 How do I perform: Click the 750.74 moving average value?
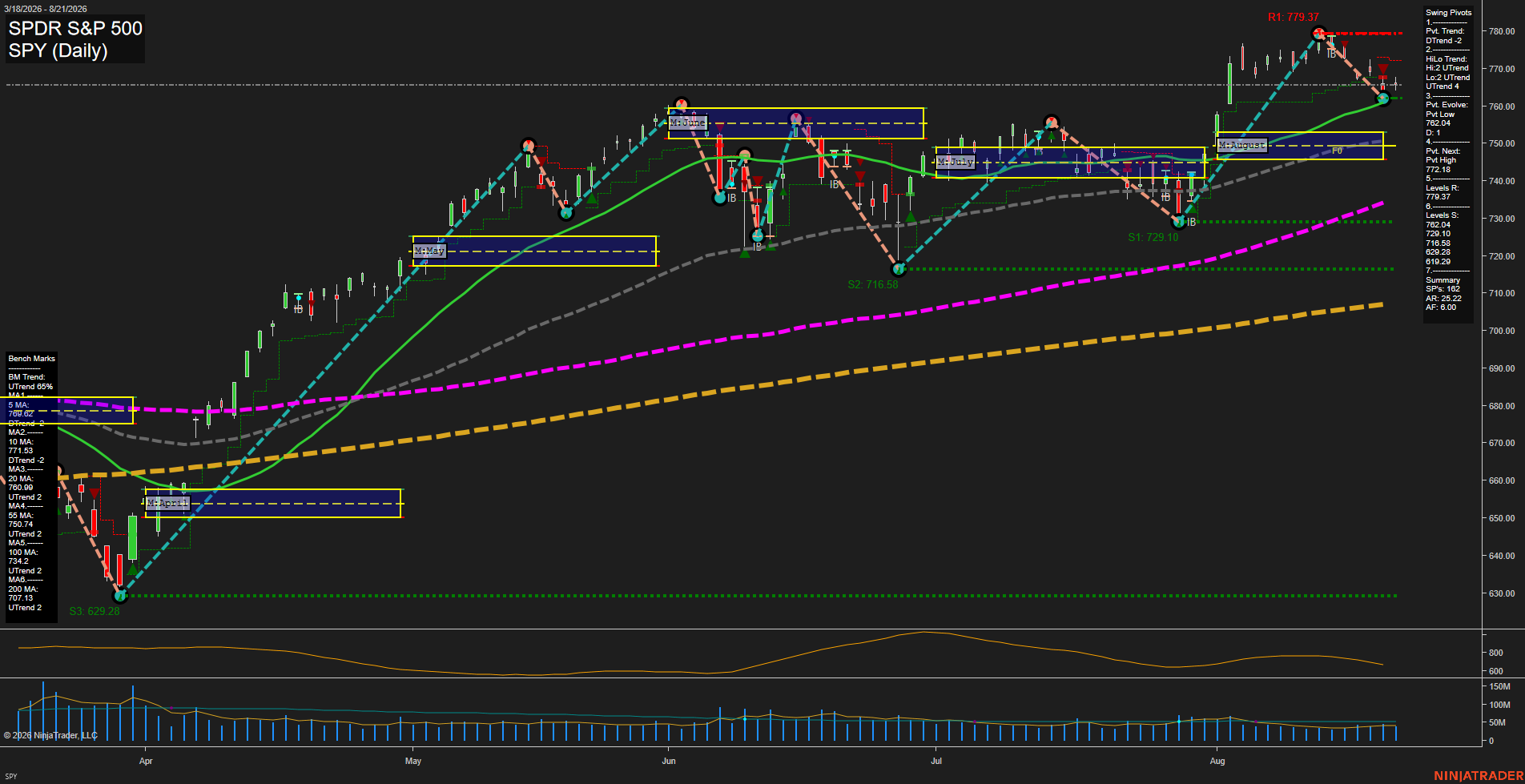click(x=20, y=525)
